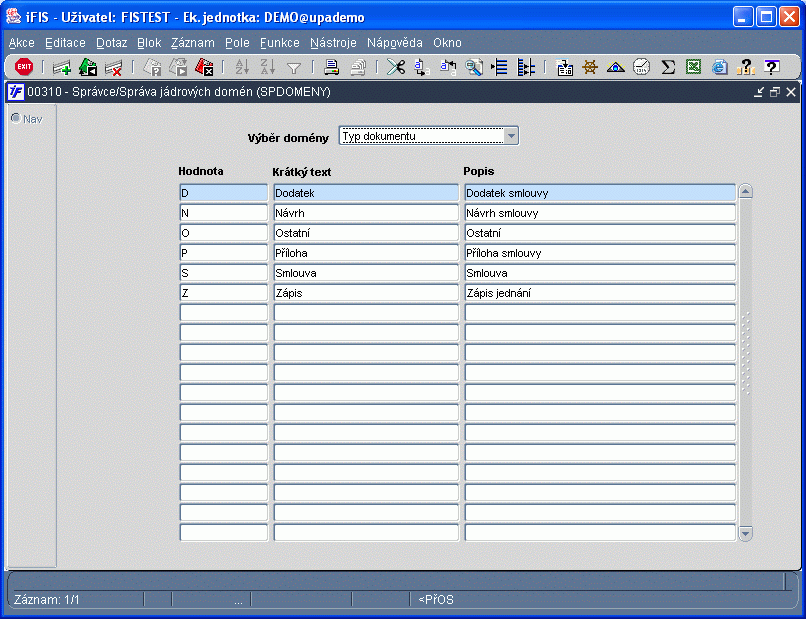This screenshot has width=806, height=619.
Task: Click the Hodnota field containing Z
Action: [224, 293]
